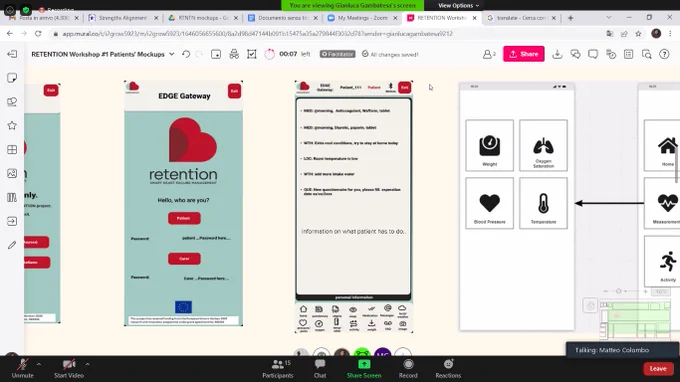
Task: Open the participants icon next to Share
Action: [489, 54]
